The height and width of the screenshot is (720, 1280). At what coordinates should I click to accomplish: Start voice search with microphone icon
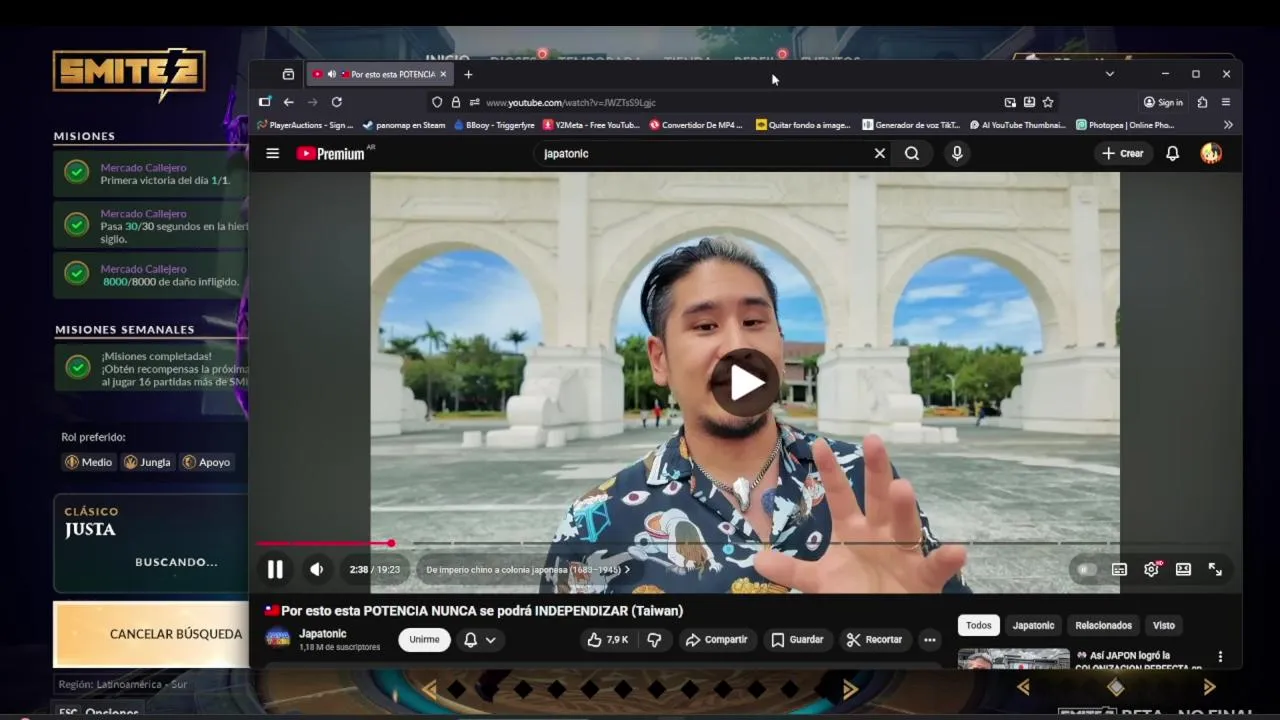pos(957,153)
